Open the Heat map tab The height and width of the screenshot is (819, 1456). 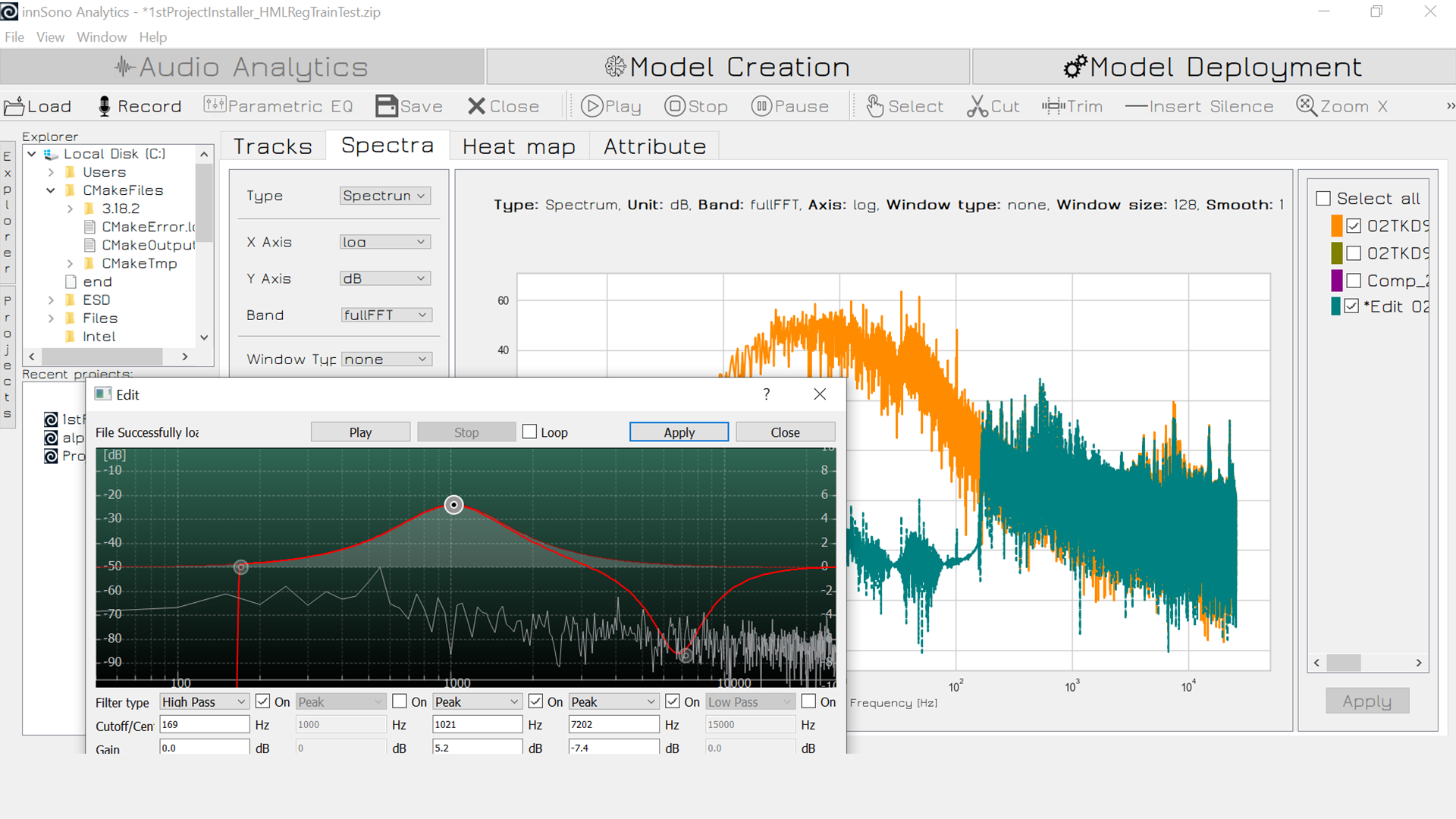519,146
